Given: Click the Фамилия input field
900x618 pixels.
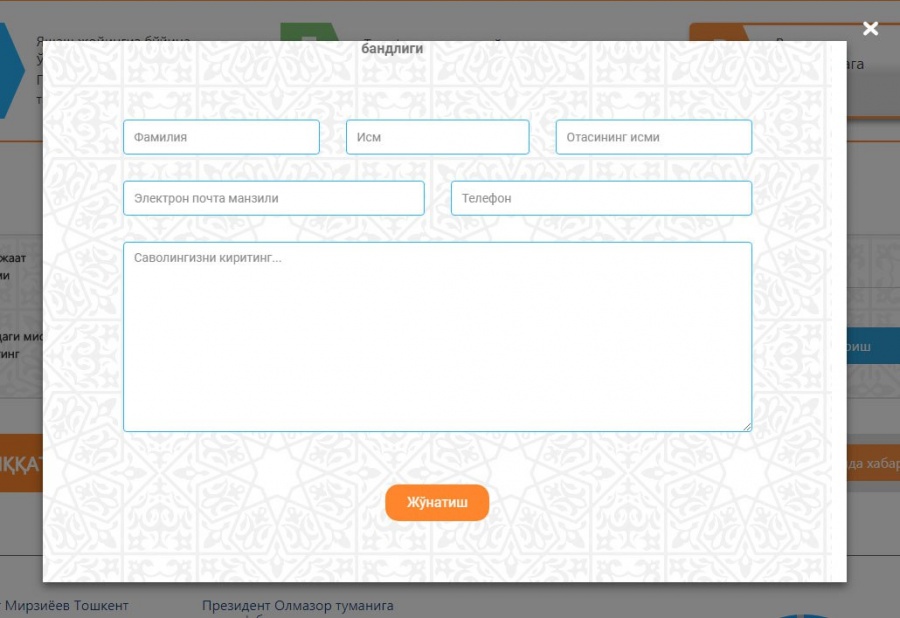Looking at the screenshot, I should click(x=221, y=137).
